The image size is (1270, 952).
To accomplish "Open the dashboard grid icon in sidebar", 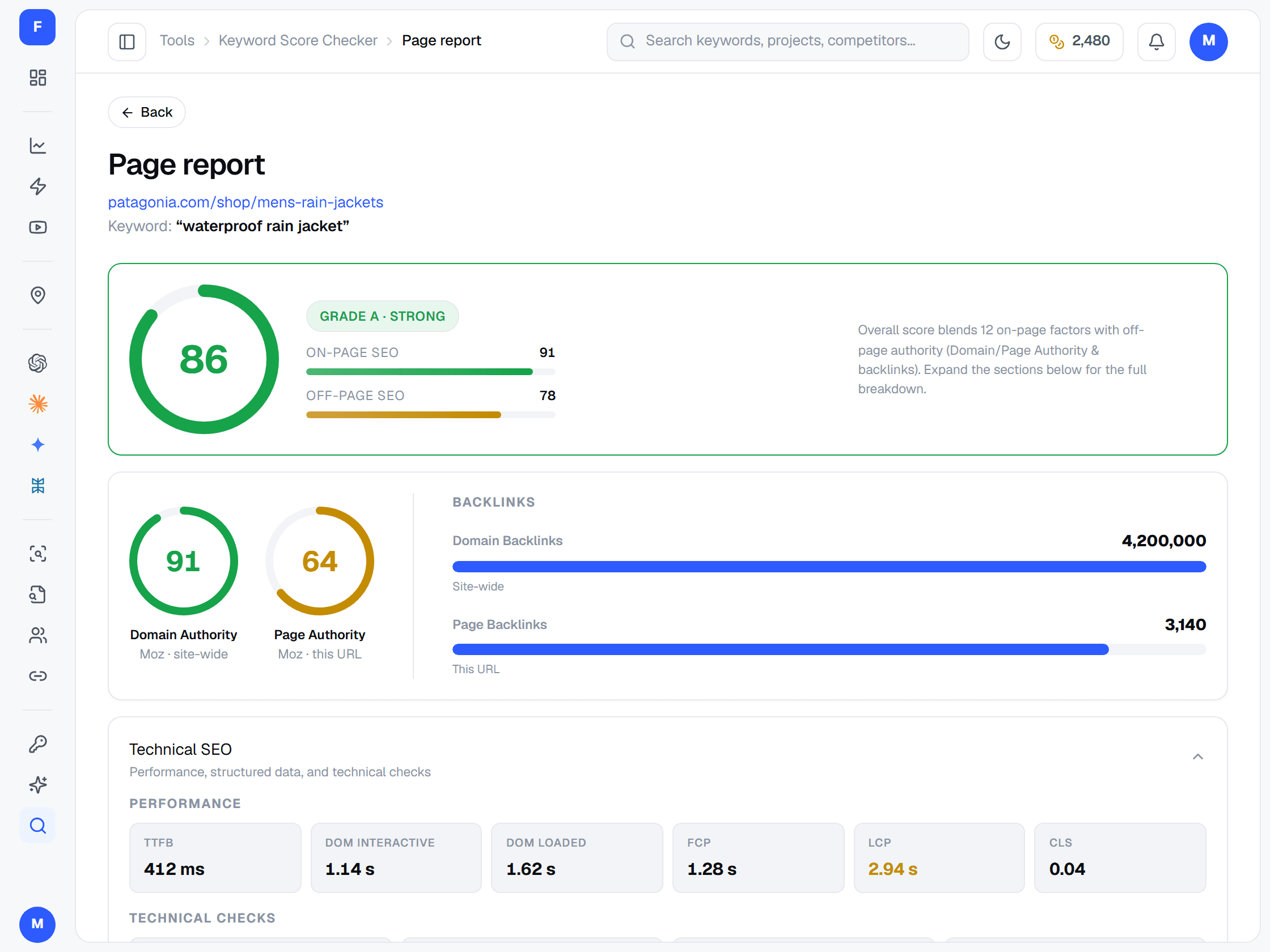I will [38, 78].
